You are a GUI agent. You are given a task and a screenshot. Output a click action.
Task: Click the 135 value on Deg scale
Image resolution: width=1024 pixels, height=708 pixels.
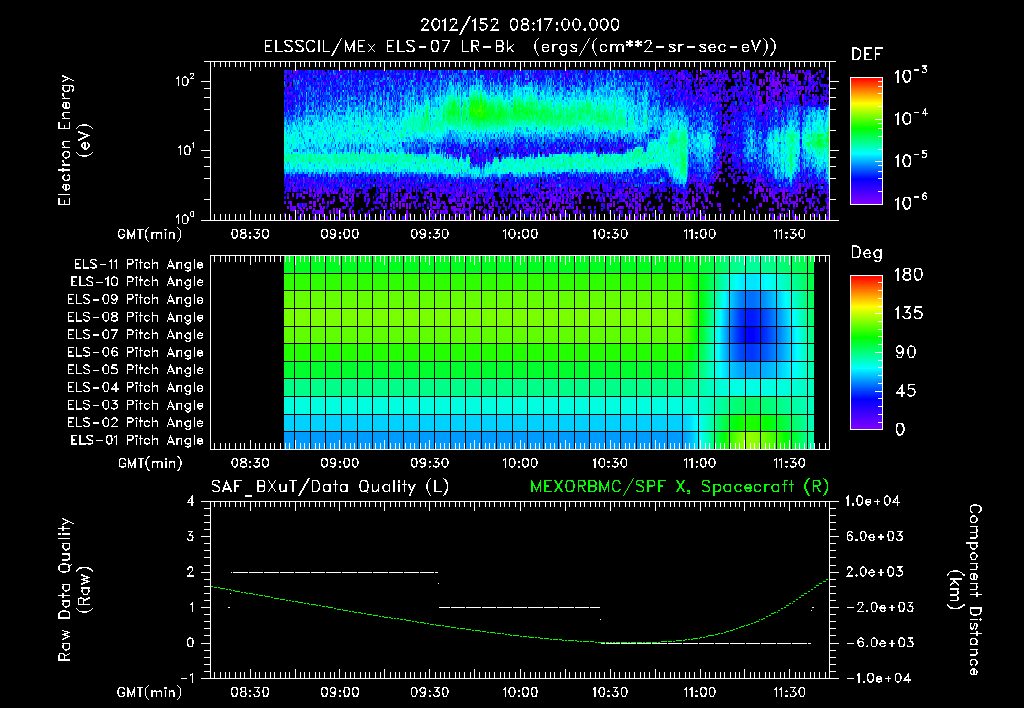[x=908, y=314]
